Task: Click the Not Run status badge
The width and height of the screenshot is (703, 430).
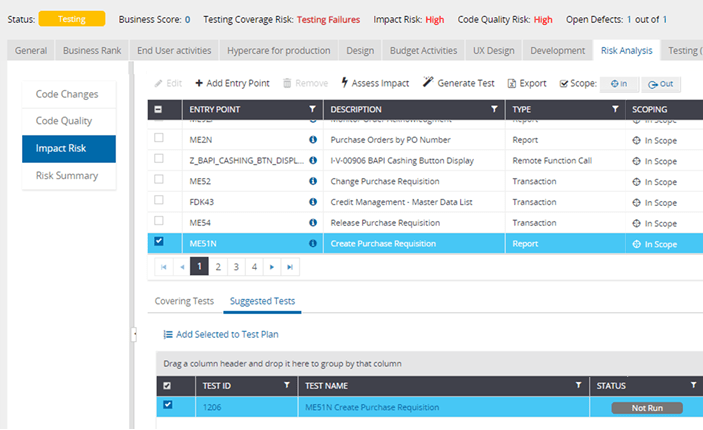Action: click(x=647, y=408)
